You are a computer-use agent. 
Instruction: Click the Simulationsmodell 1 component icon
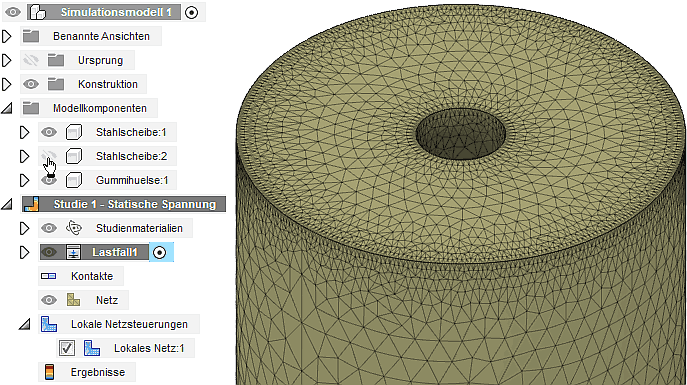pos(38,12)
